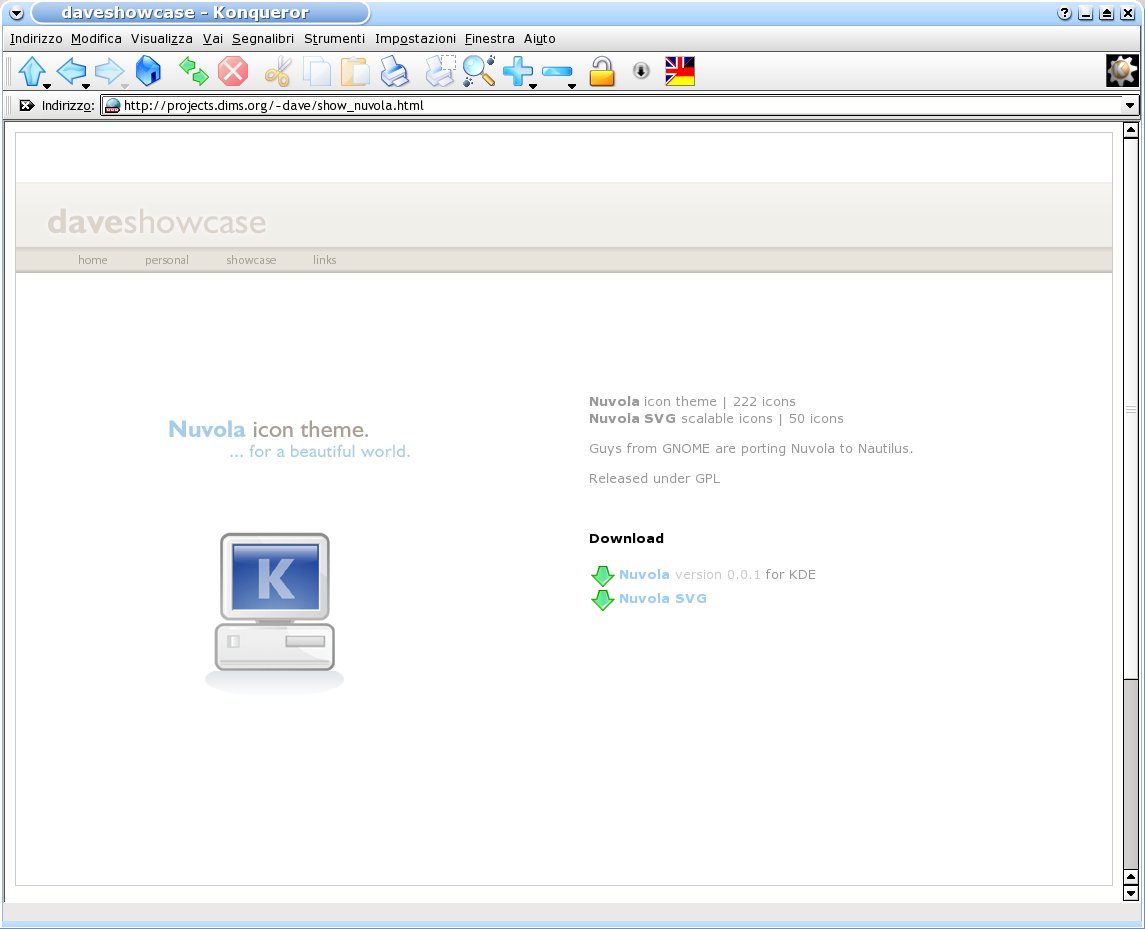
Task: Expand the Up button history dropdown arrow
Action: tap(47, 85)
